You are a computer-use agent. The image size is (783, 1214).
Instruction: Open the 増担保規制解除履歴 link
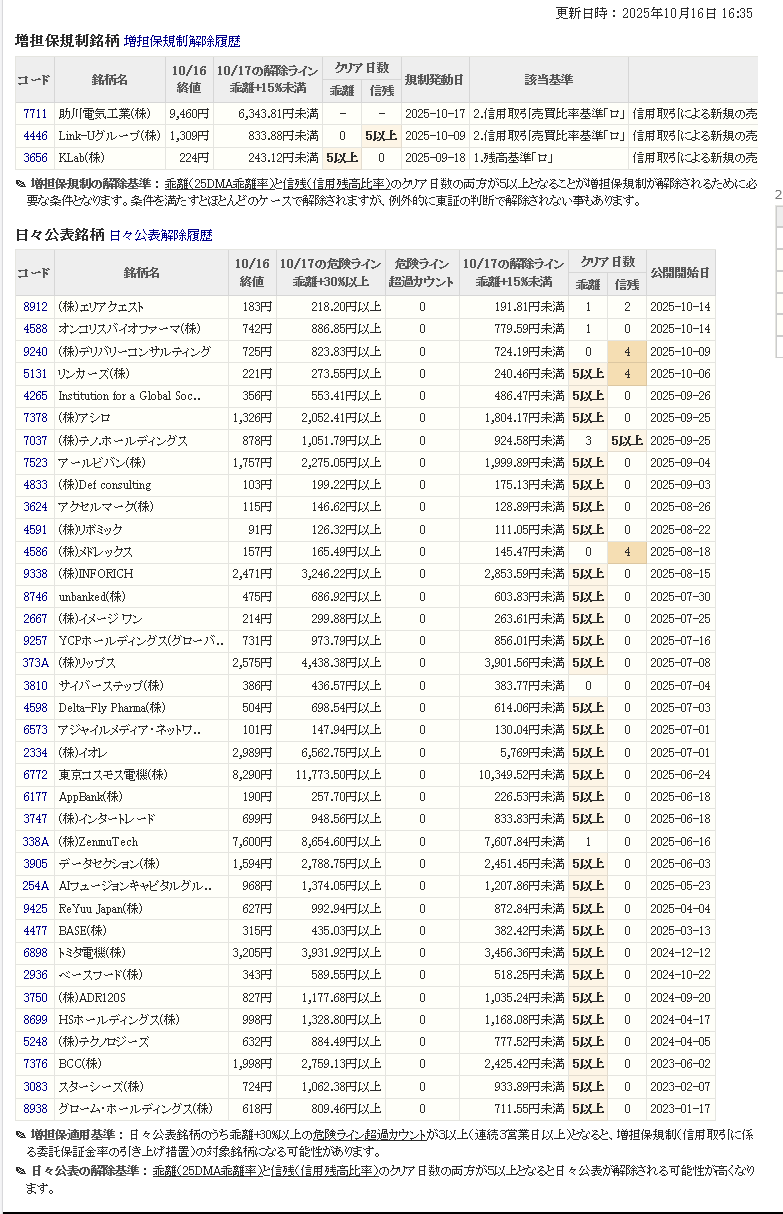182,42
